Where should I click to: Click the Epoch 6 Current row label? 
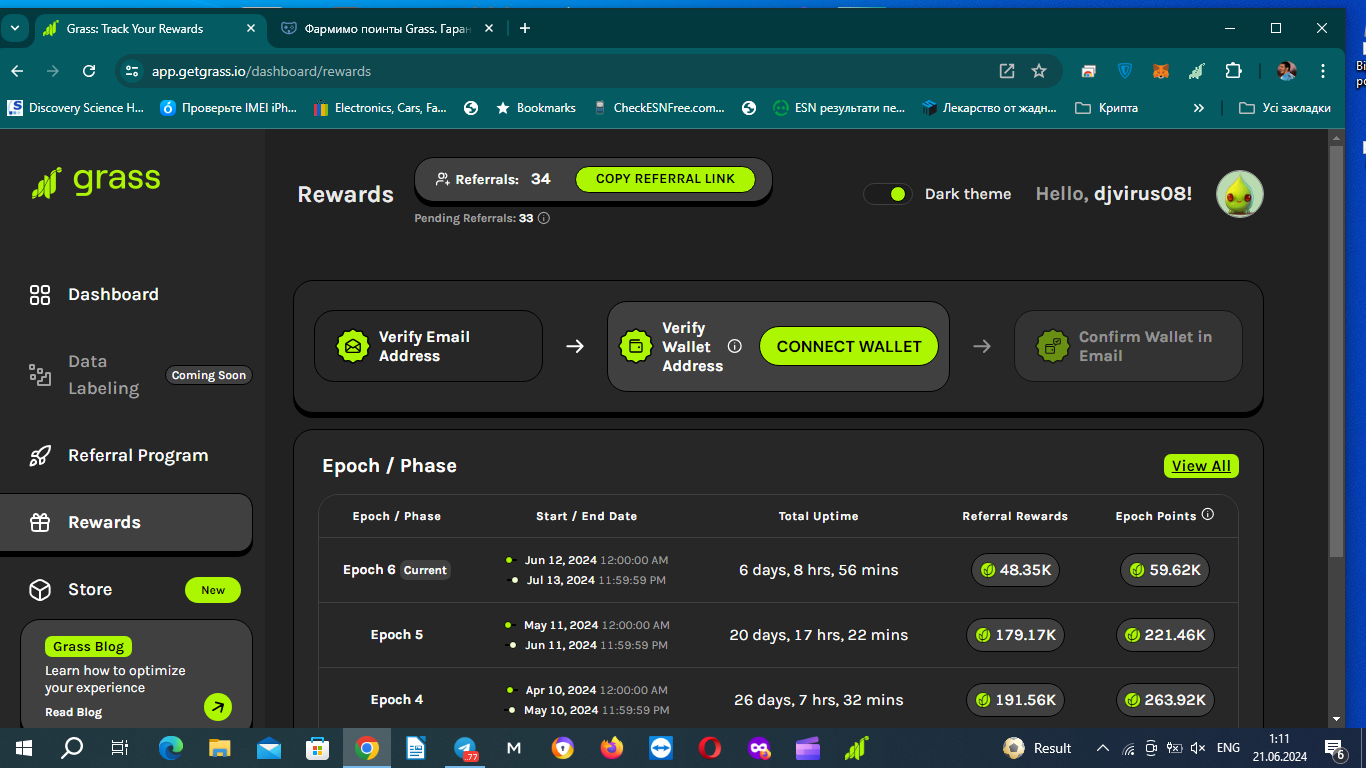(x=397, y=570)
